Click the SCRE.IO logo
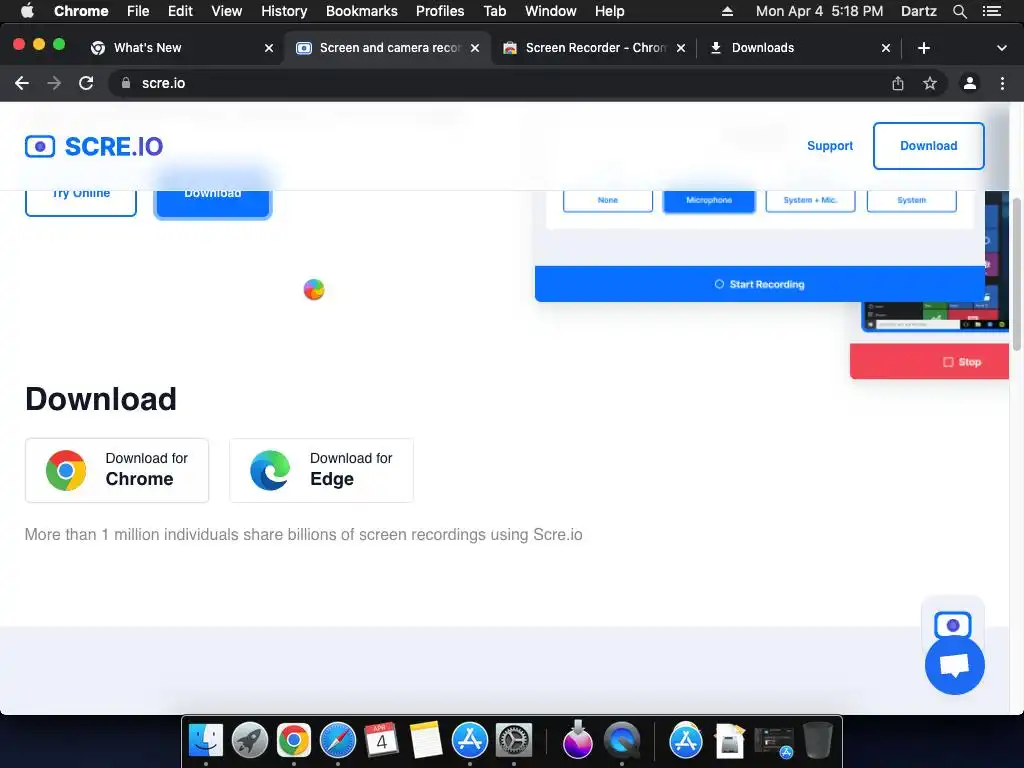This screenshot has height=768, width=1024. [94, 146]
